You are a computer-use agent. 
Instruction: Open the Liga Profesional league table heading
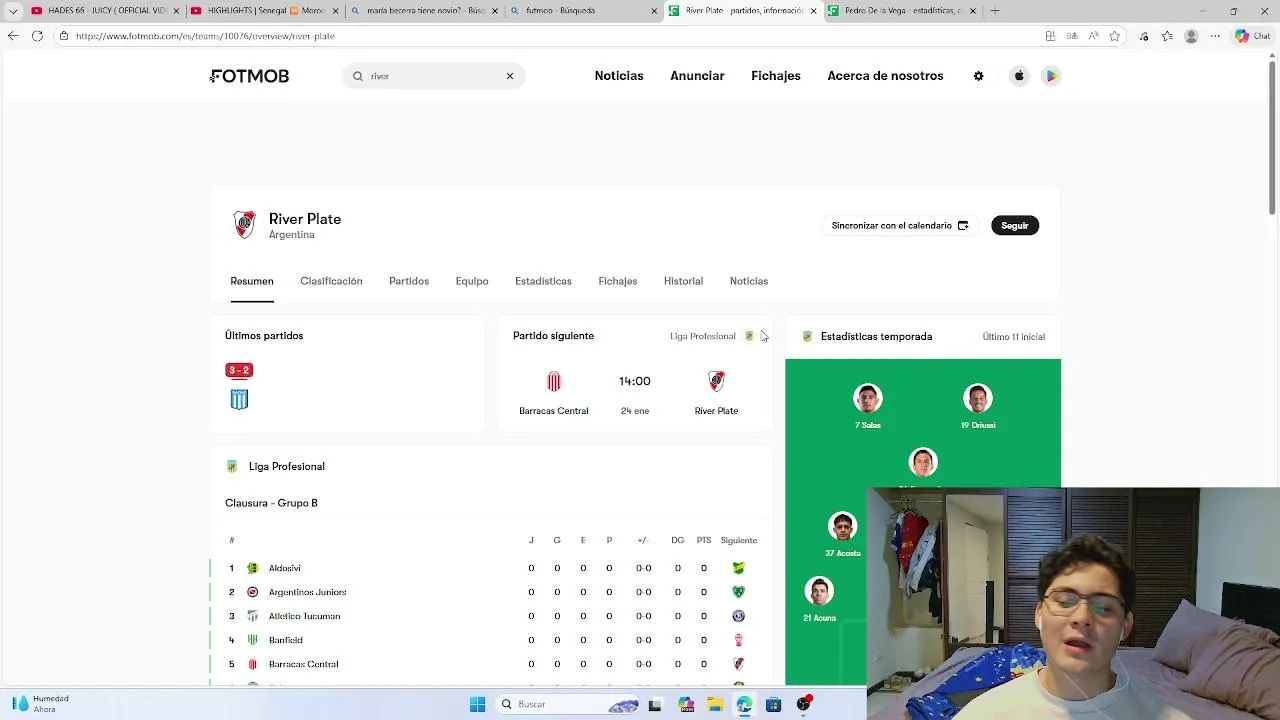(x=286, y=466)
